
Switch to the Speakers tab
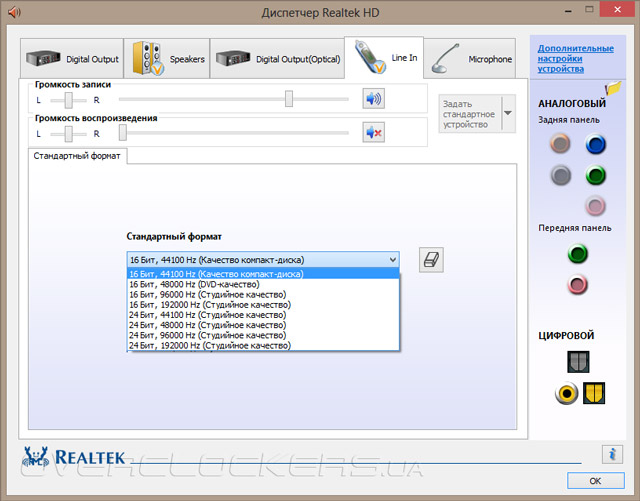[167, 59]
